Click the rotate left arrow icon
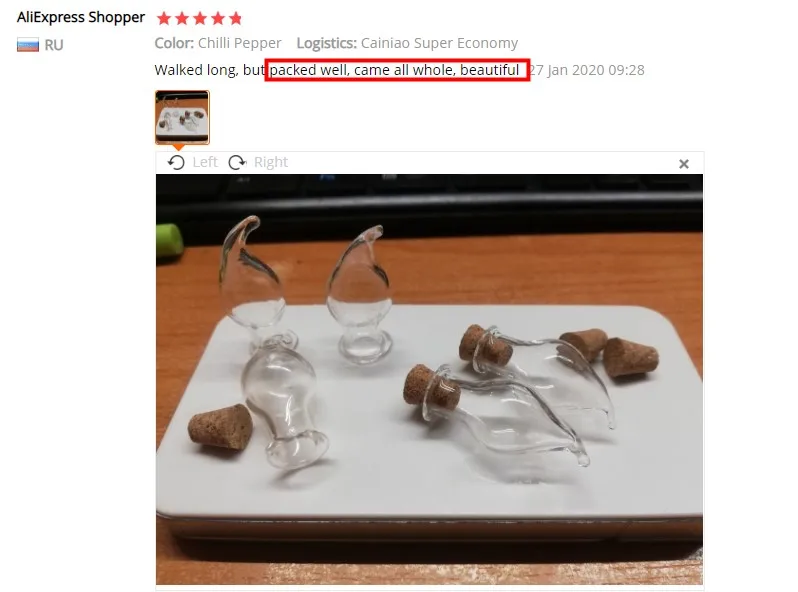Image resolution: width=798 pixels, height=592 pixels. (176, 162)
